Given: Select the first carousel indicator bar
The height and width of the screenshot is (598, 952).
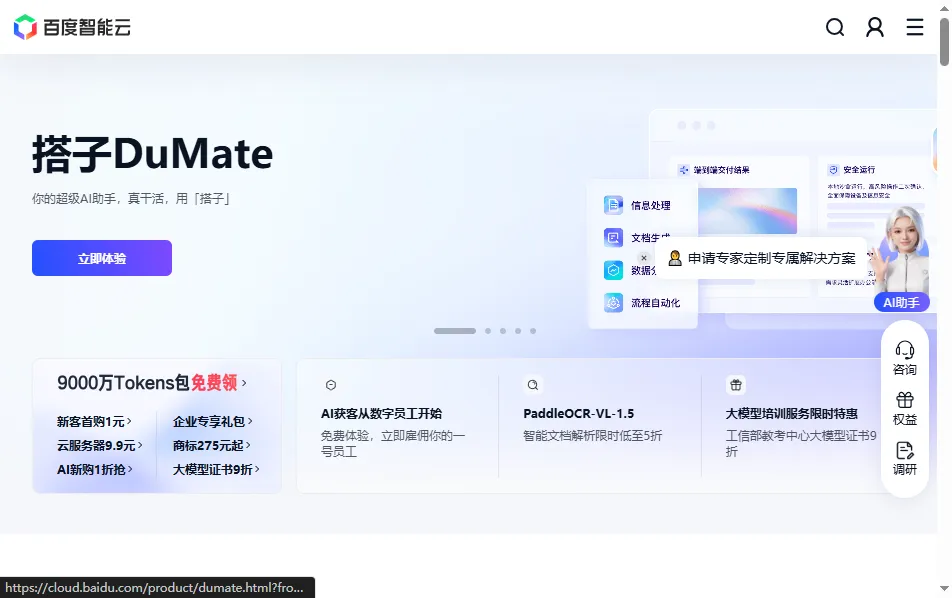Looking at the screenshot, I should tap(455, 331).
